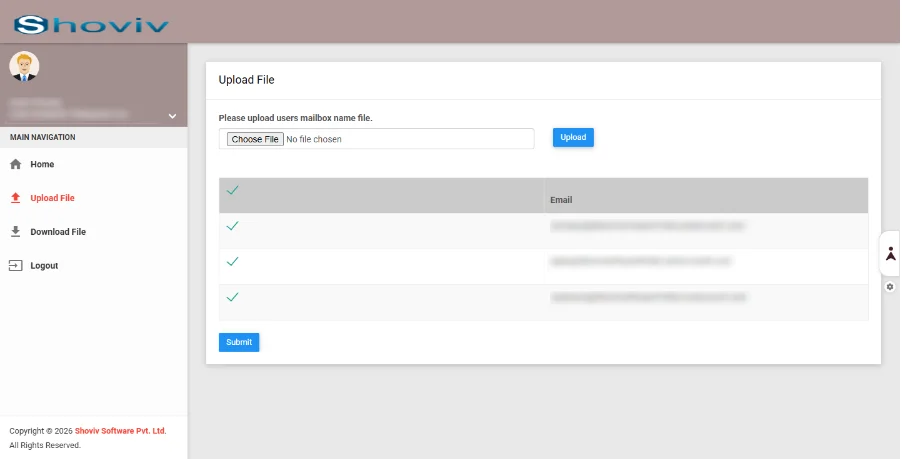902x459 pixels.
Task: Click the 'No file chosen' file input field
Action: click(x=377, y=139)
